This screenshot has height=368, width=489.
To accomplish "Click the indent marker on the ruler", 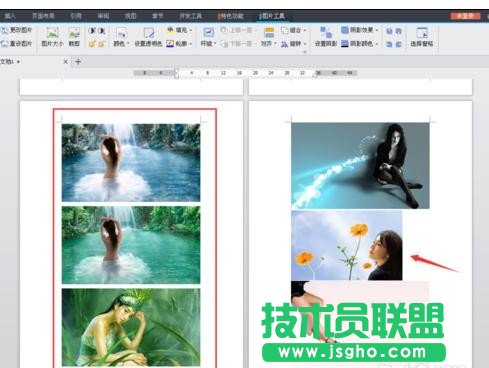I will point(176,73).
